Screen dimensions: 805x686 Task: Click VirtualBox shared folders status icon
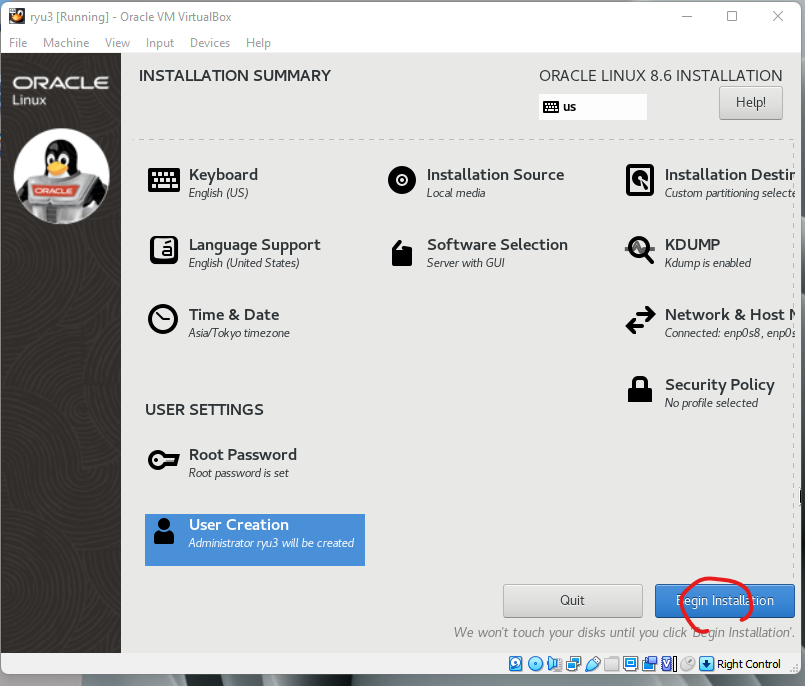[611, 663]
